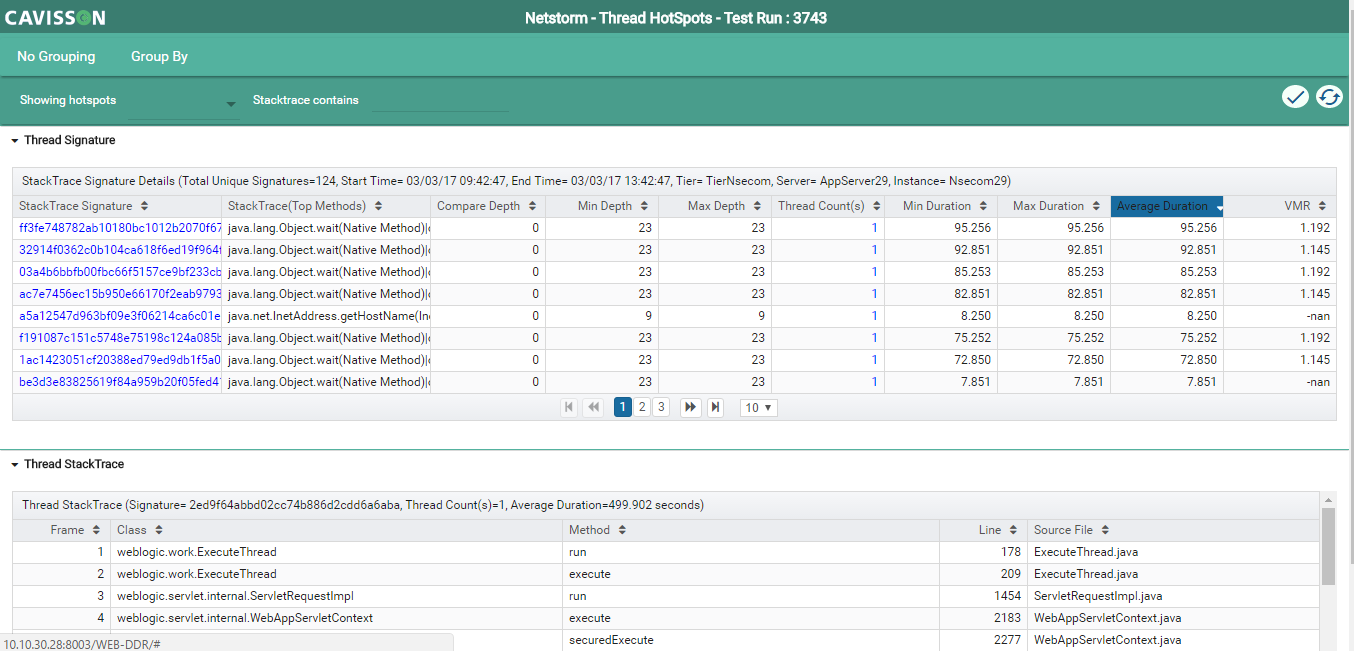Click thread count link in a5a12547d963b row

pos(875,316)
